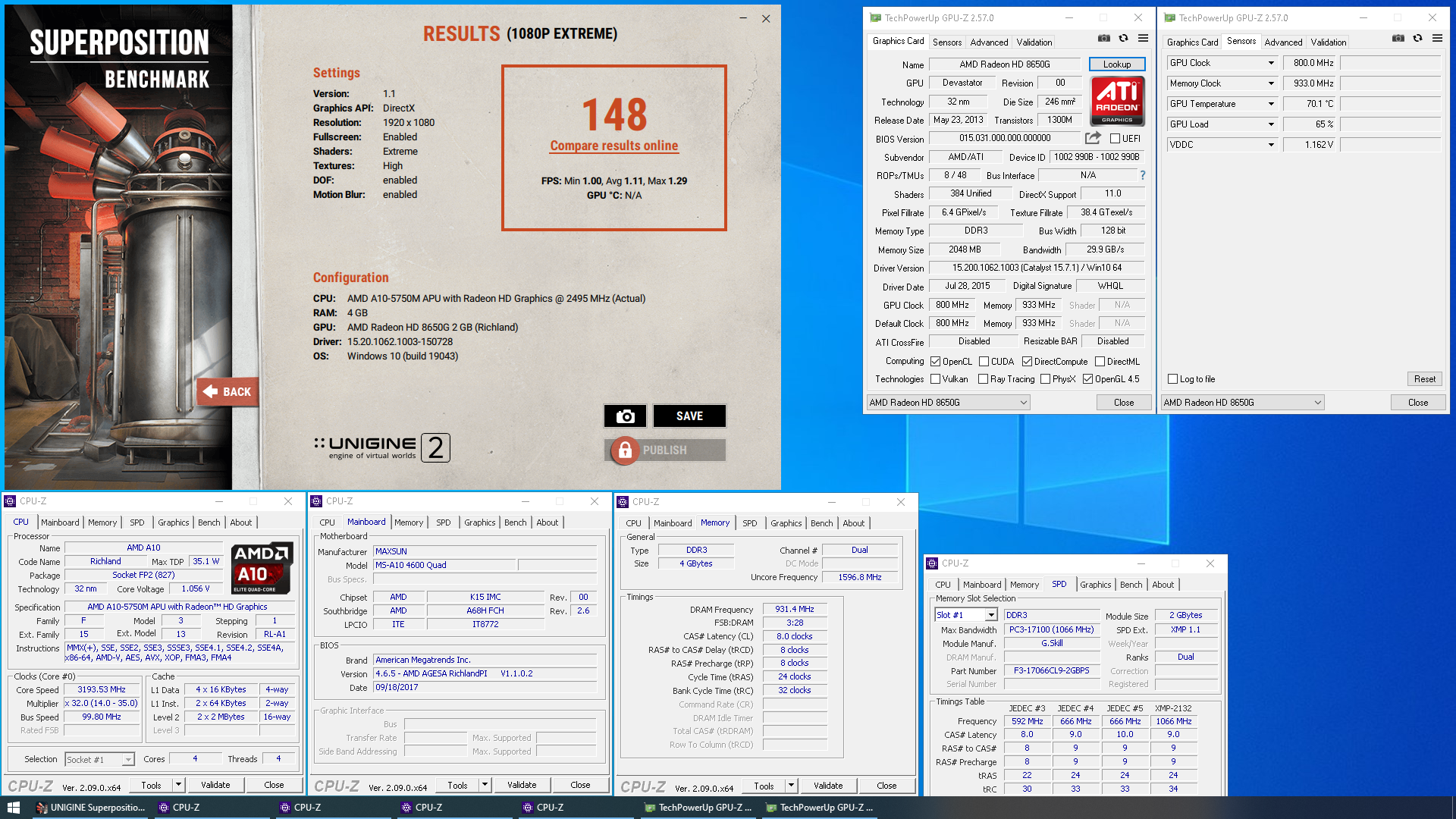Click Close in the CPU-Z Mainboard window

coord(580,786)
